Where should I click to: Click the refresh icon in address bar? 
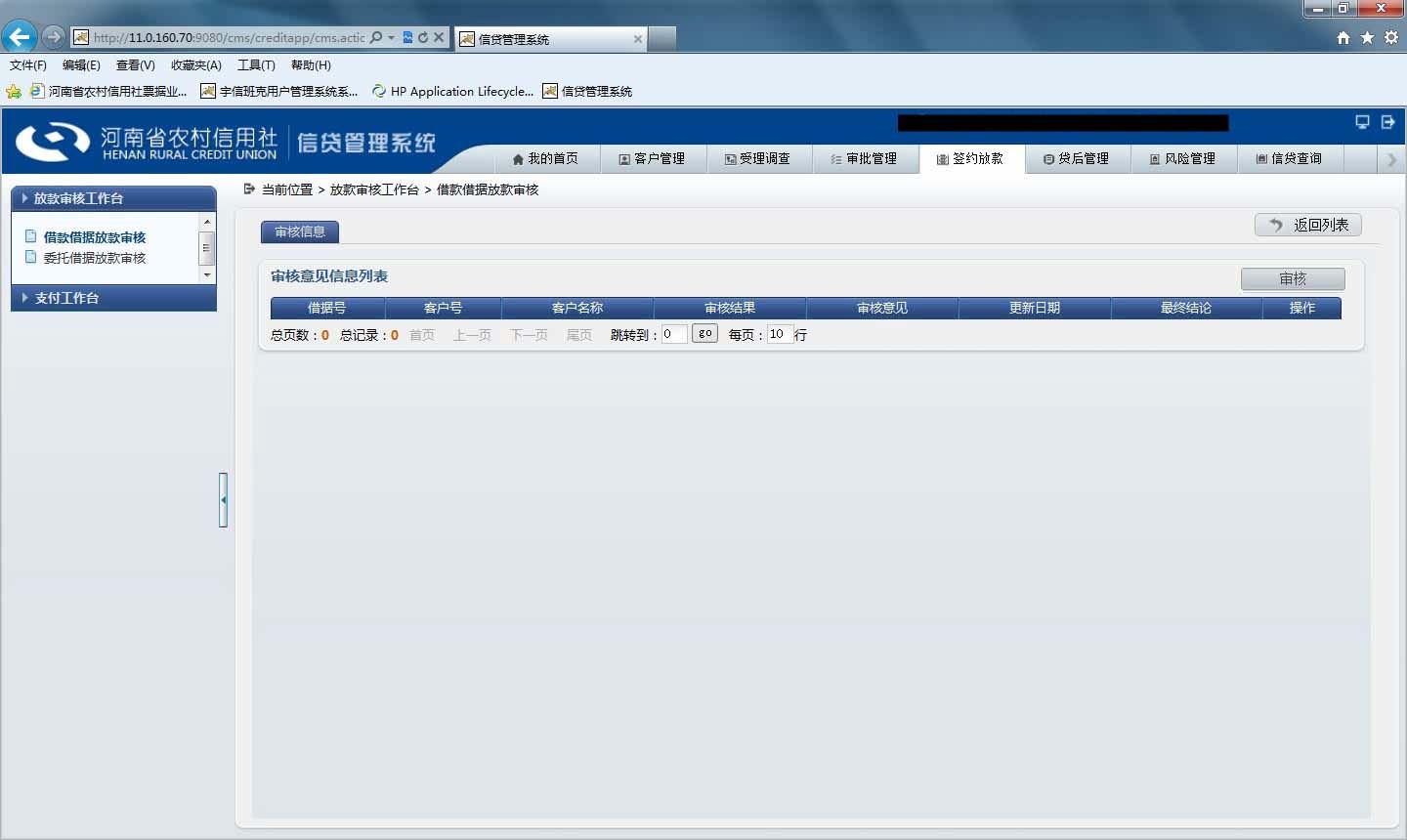[423, 37]
